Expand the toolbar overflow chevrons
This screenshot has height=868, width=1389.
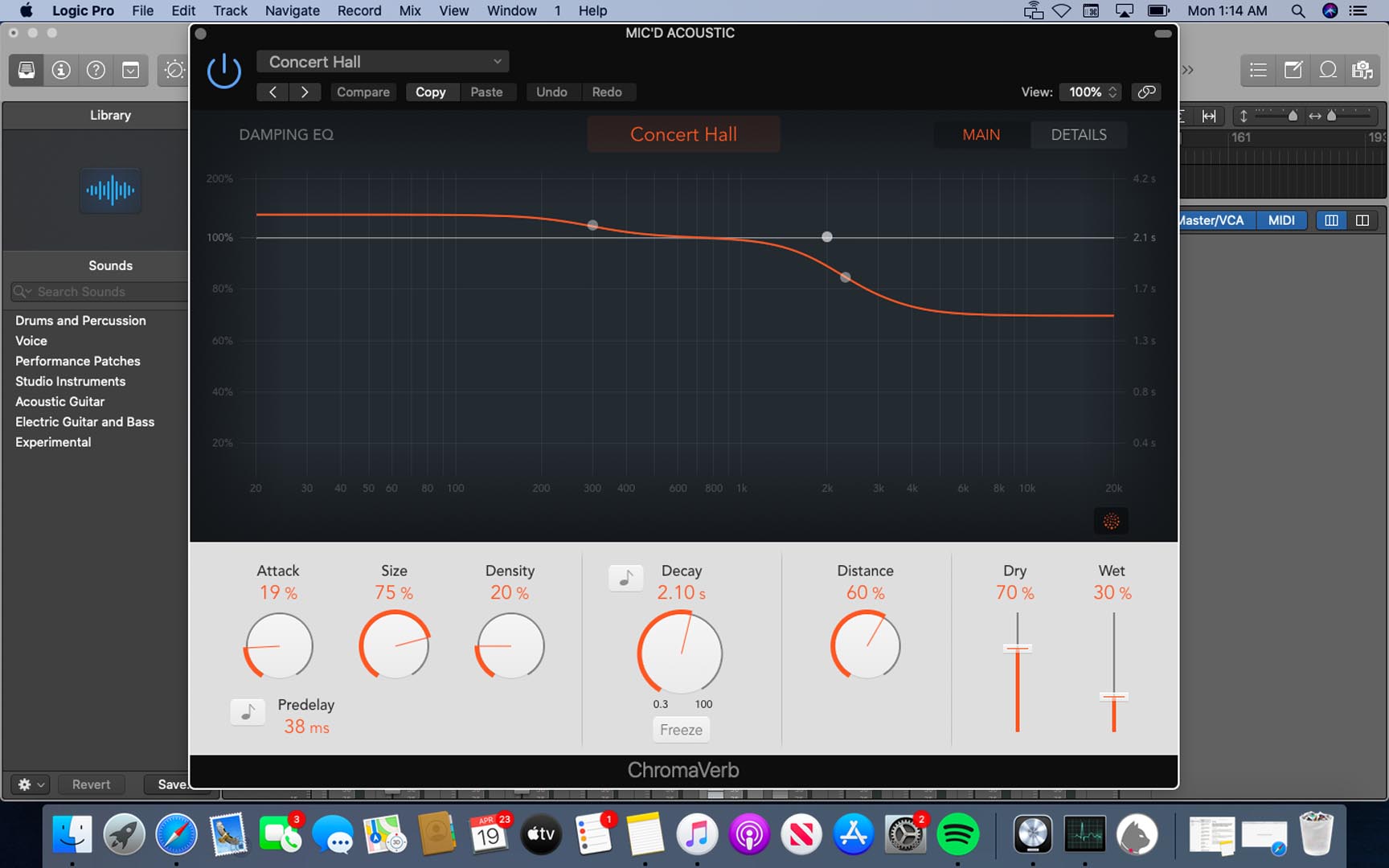(1188, 70)
